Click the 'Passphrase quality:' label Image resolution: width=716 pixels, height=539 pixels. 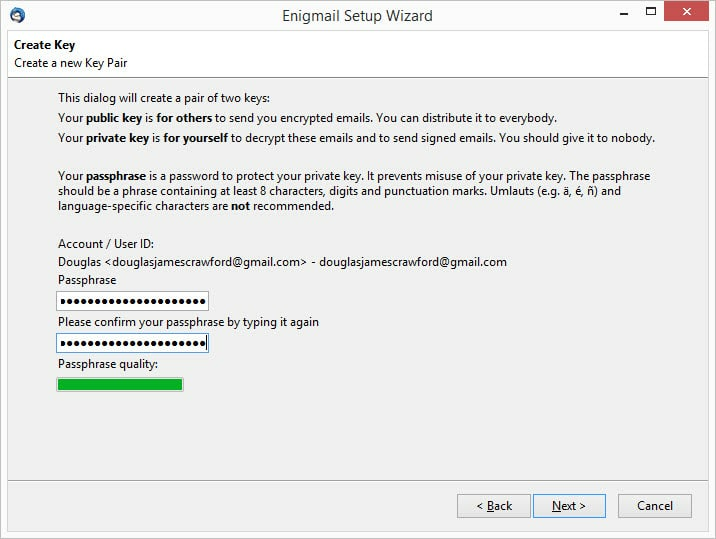tap(108, 364)
